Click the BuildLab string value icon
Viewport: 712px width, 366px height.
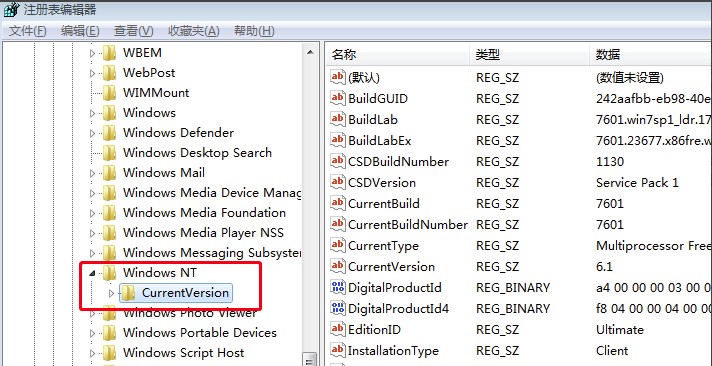pyautogui.click(x=338, y=119)
